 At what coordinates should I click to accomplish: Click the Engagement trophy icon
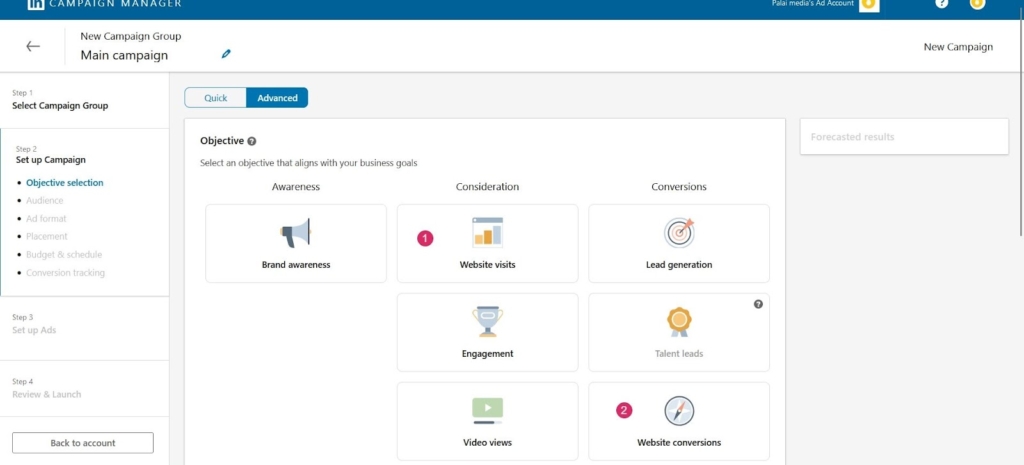pyautogui.click(x=487, y=321)
